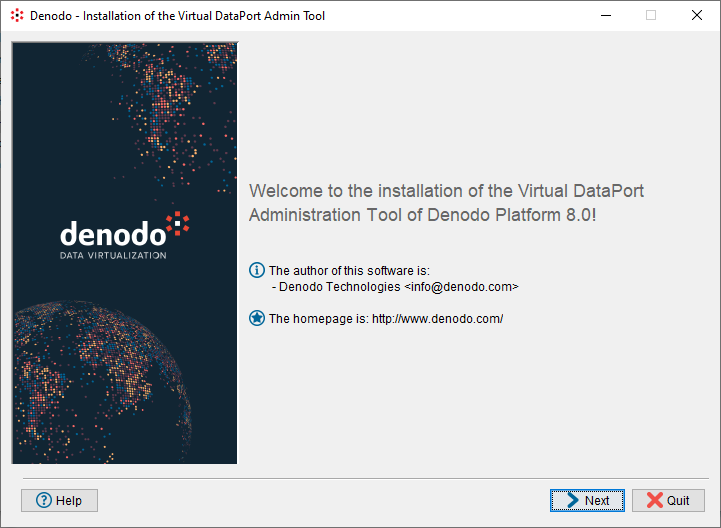Click the window title text
The width and height of the screenshot is (721, 528).
(x=177, y=16)
